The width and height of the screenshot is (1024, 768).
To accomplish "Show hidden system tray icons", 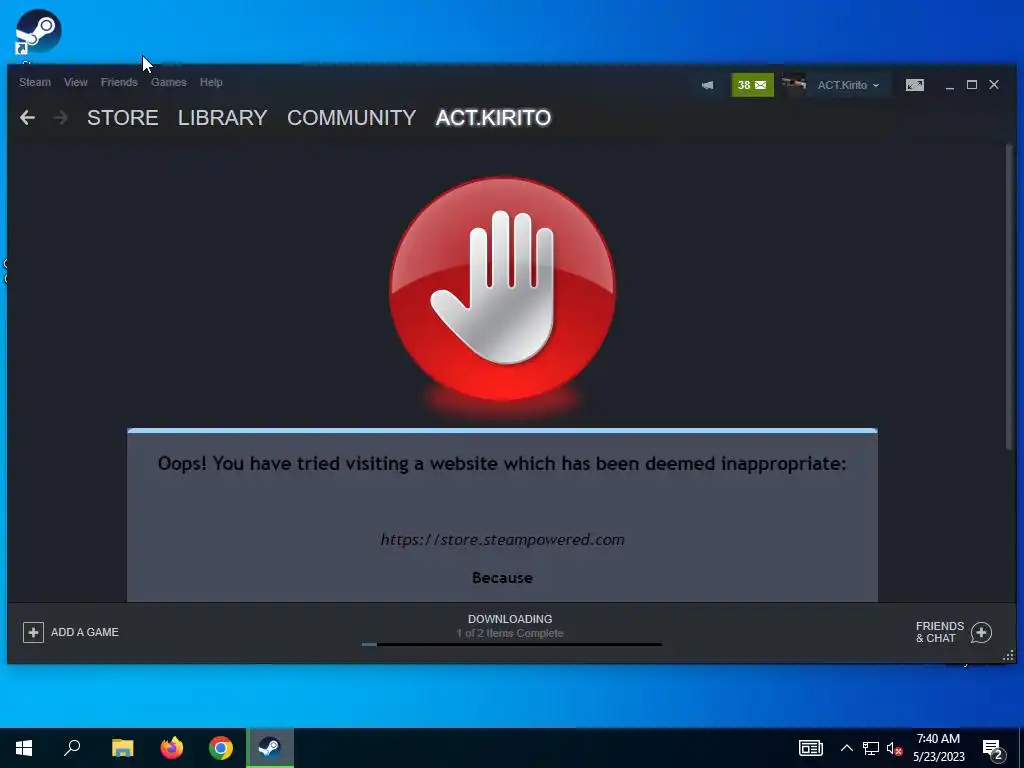I will click(846, 748).
